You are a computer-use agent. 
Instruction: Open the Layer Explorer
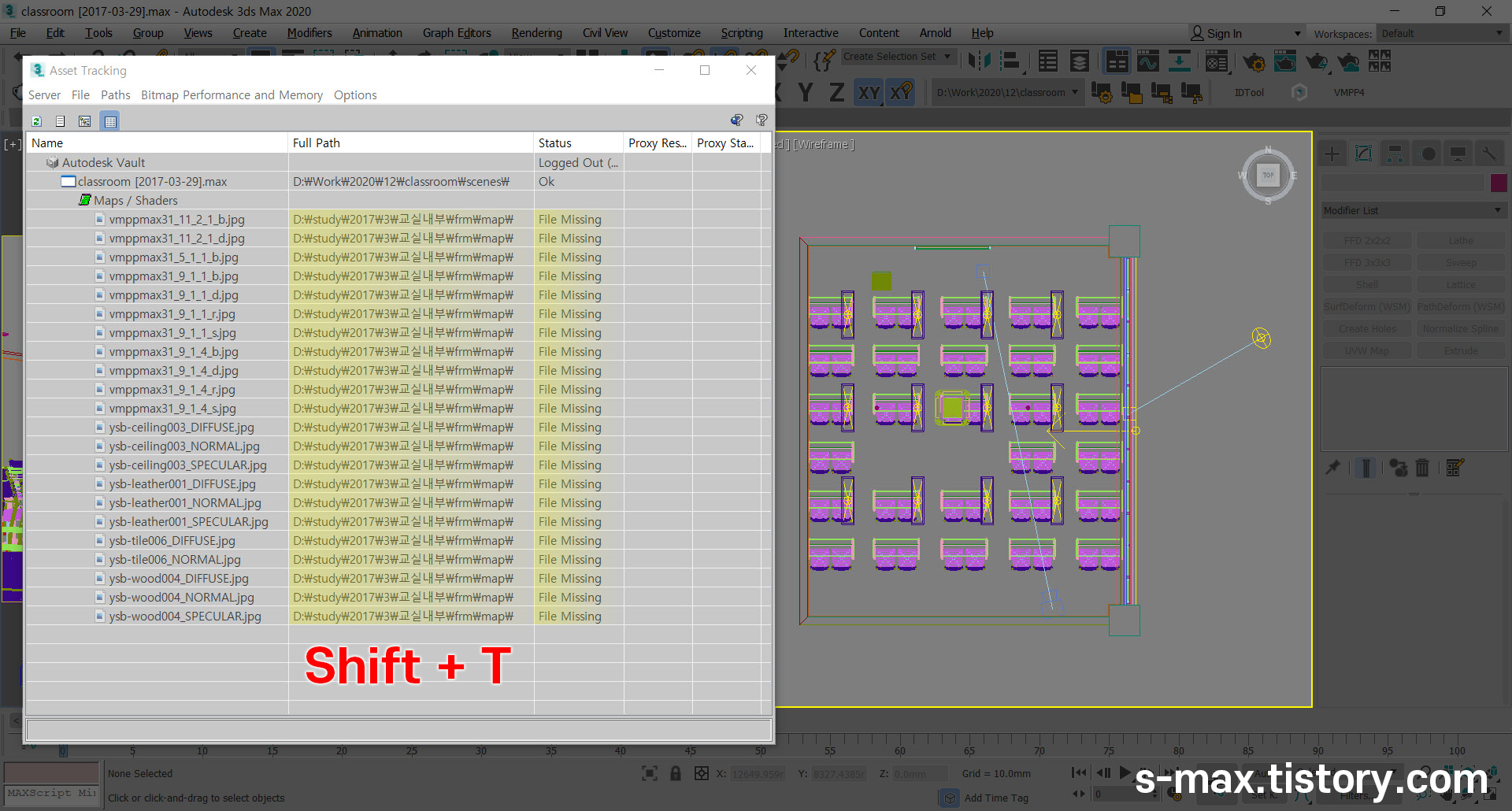point(1080,61)
